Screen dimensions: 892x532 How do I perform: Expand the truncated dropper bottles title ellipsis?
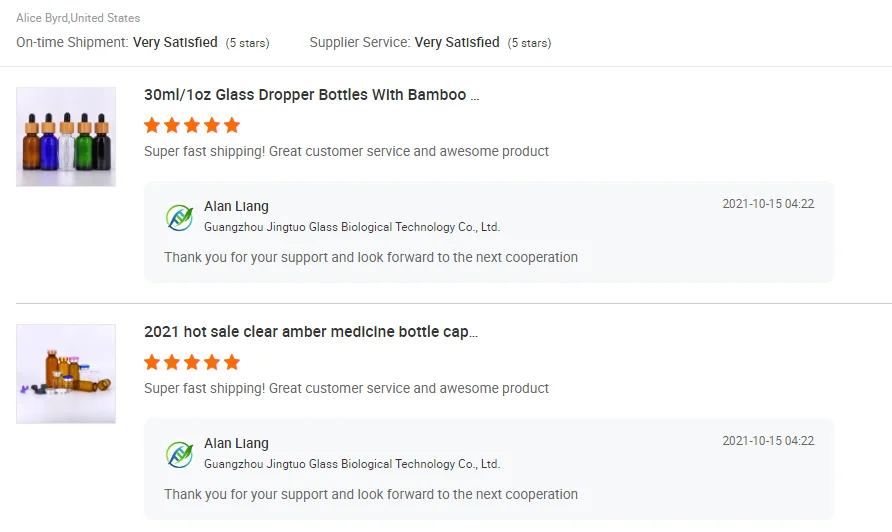474,96
